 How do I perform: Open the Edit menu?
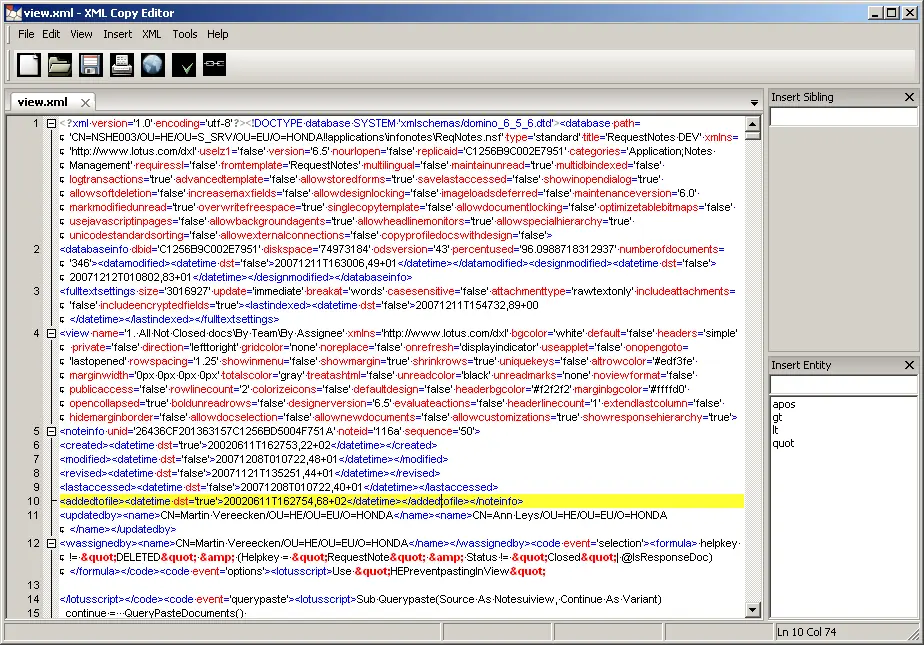[x=51, y=34]
